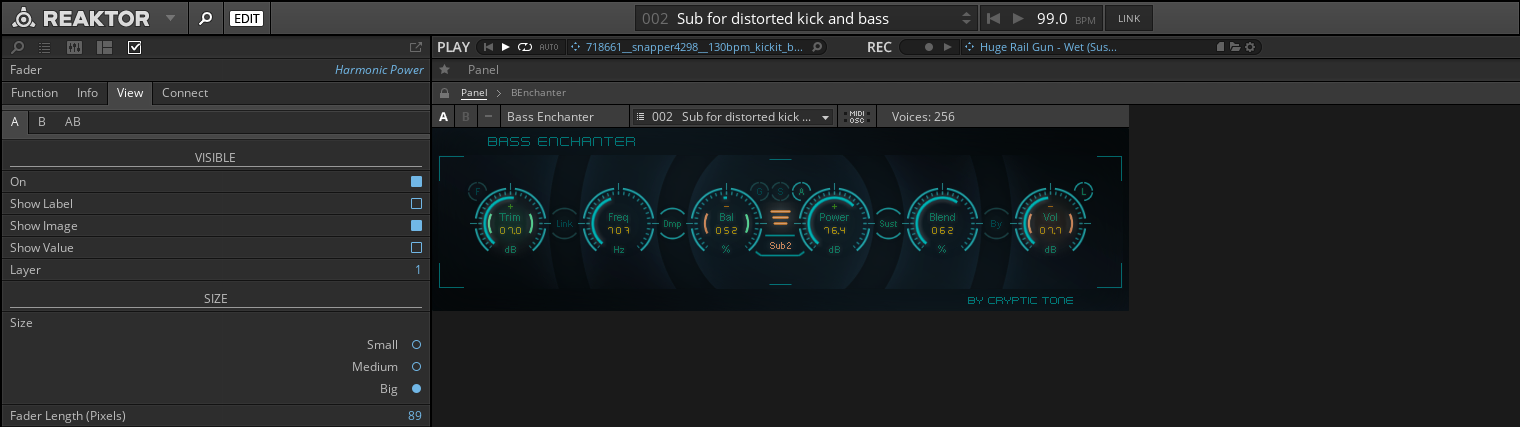This screenshot has height=427, width=1520.
Task: Toggle the panel lock icon
Action: pos(445,93)
